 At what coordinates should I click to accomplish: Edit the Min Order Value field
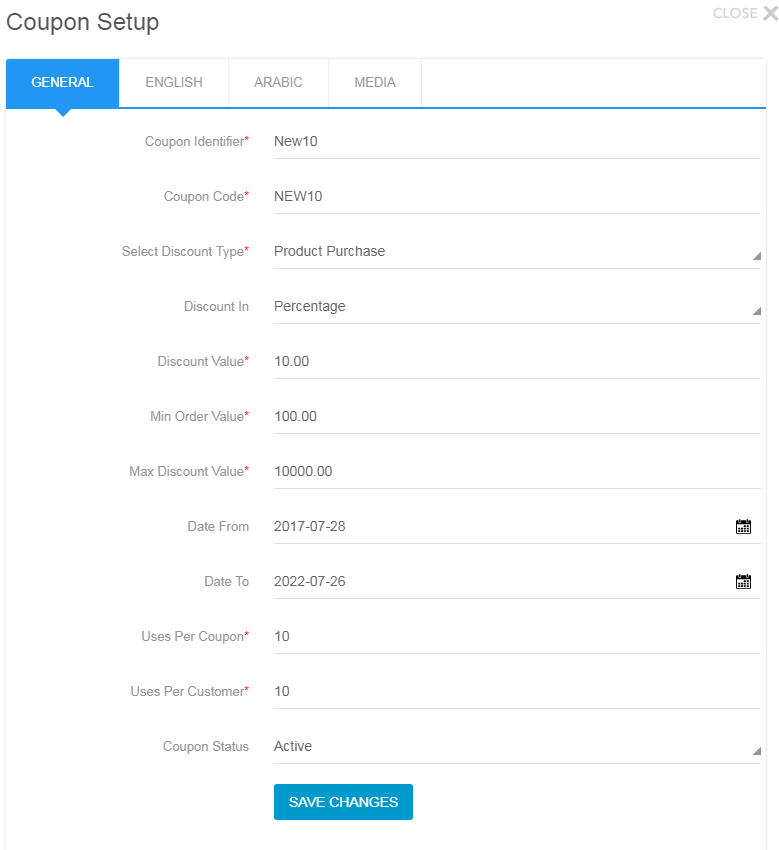517,416
